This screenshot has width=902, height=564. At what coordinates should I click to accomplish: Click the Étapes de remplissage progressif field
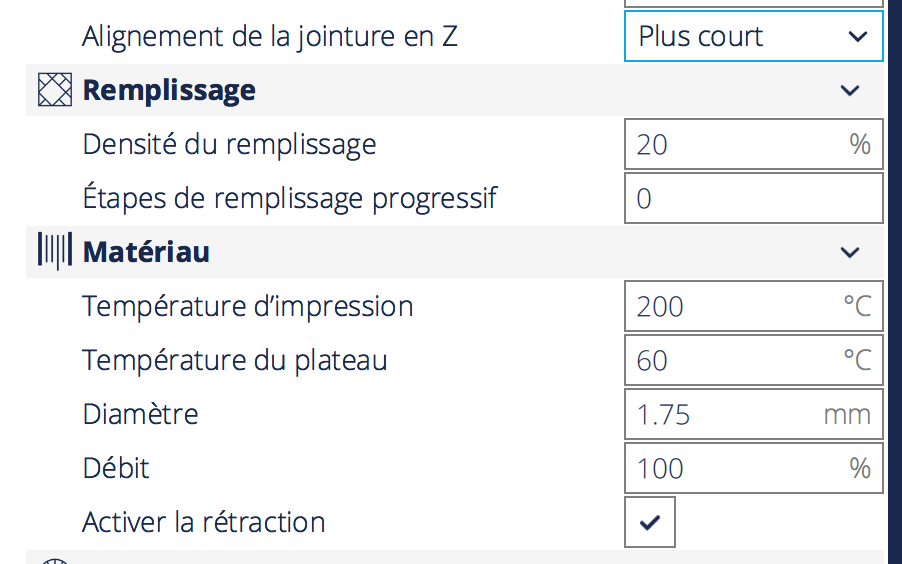[754, 198]
